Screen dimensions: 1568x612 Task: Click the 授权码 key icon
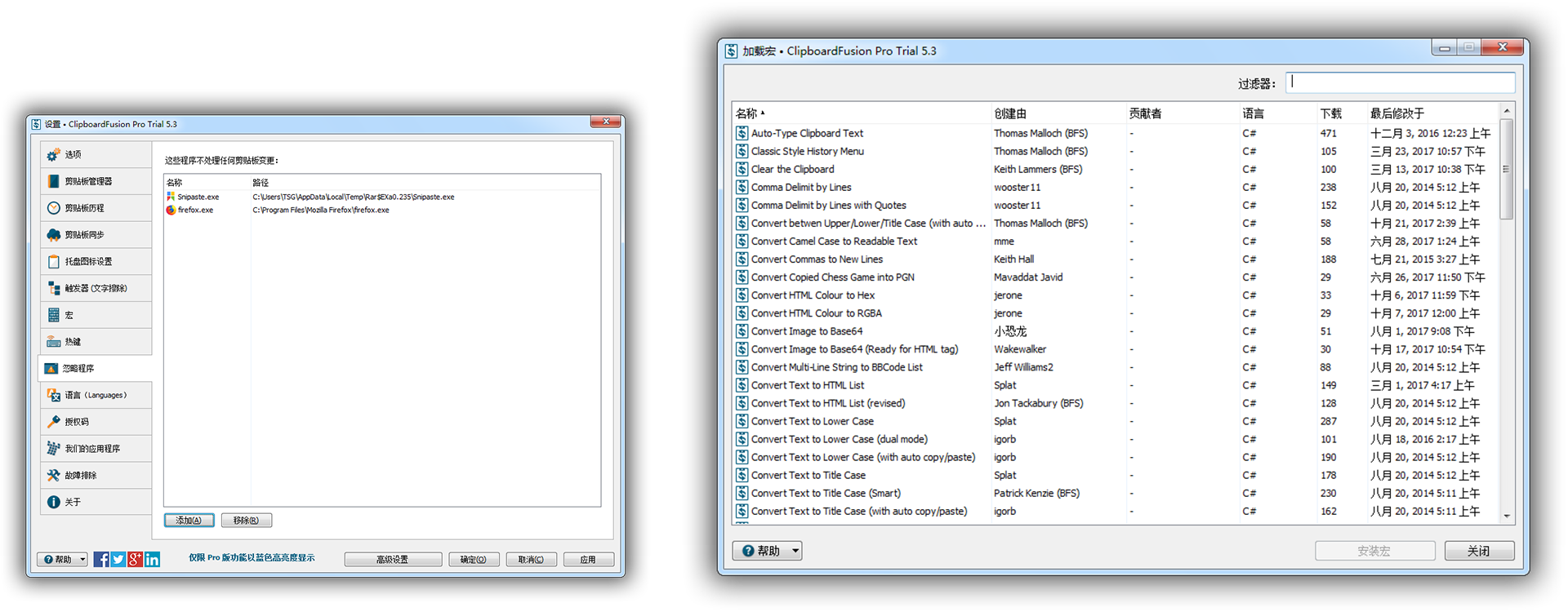point(54,422)
